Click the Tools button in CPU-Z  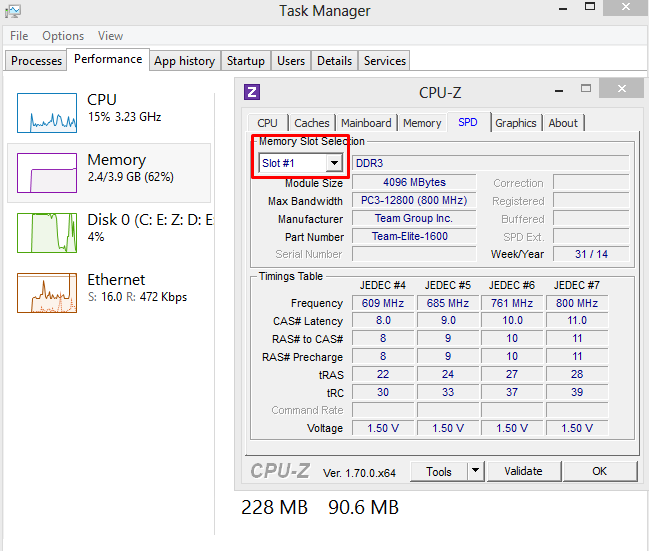[439, 472]
